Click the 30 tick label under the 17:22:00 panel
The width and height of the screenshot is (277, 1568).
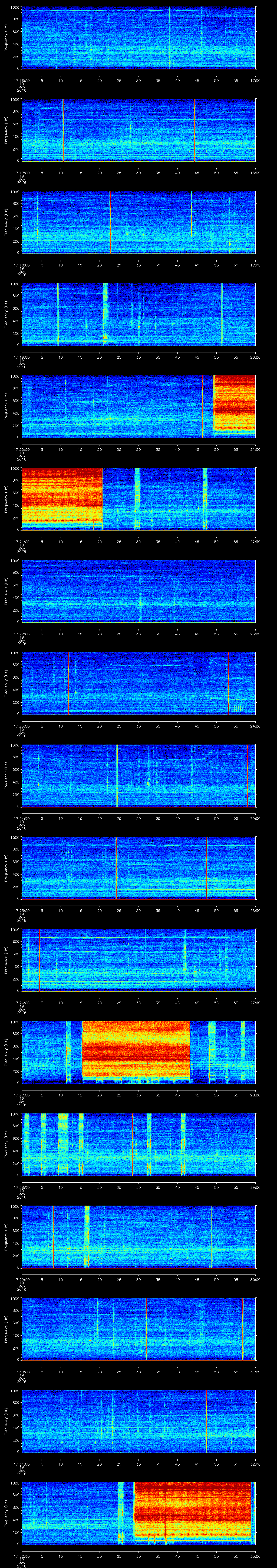[138, 634]
